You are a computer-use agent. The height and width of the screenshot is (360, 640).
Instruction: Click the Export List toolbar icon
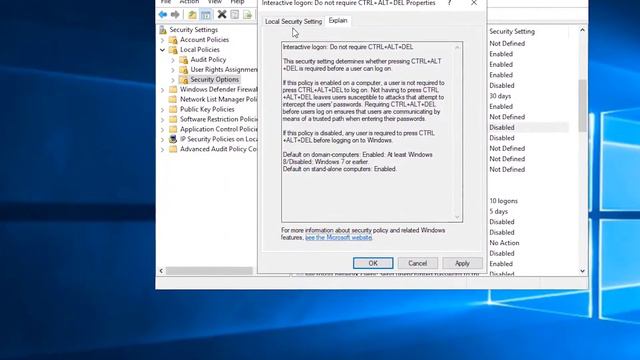click(247, 15)
